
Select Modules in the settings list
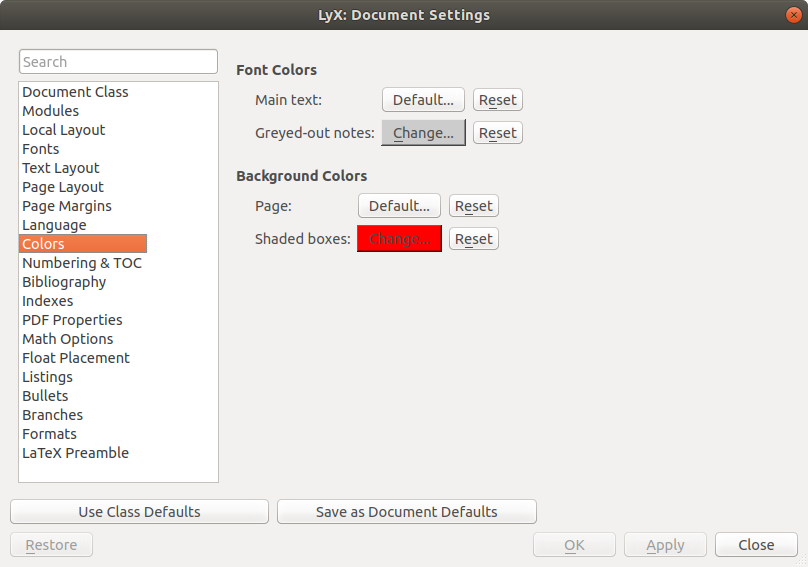coord(51,111)
